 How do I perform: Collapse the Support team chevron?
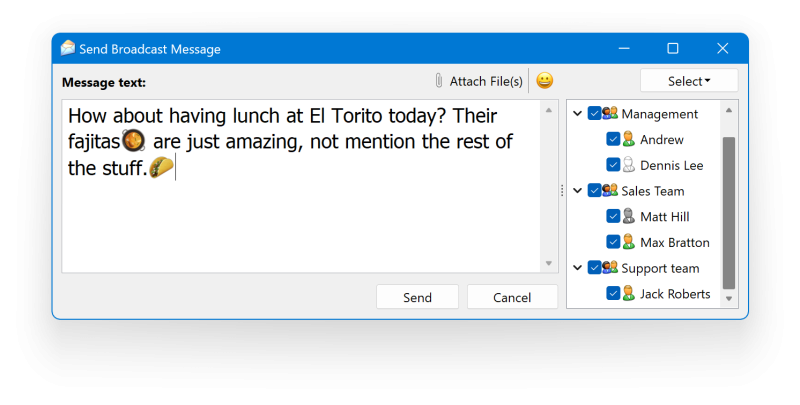tap(578, 268)
